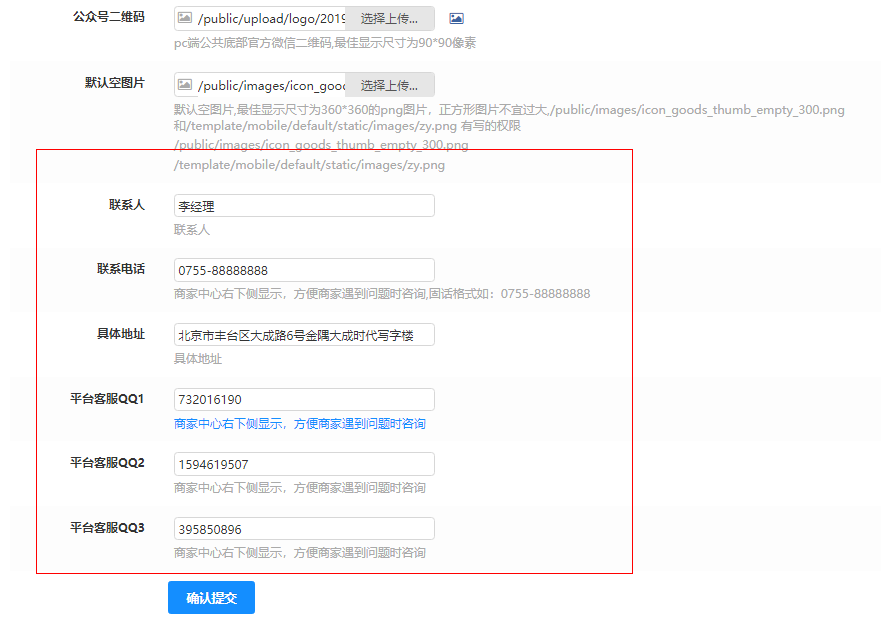Click the 默认空图片 file path text
This screenshot has height=631, width=881.
tap(270, 85)
